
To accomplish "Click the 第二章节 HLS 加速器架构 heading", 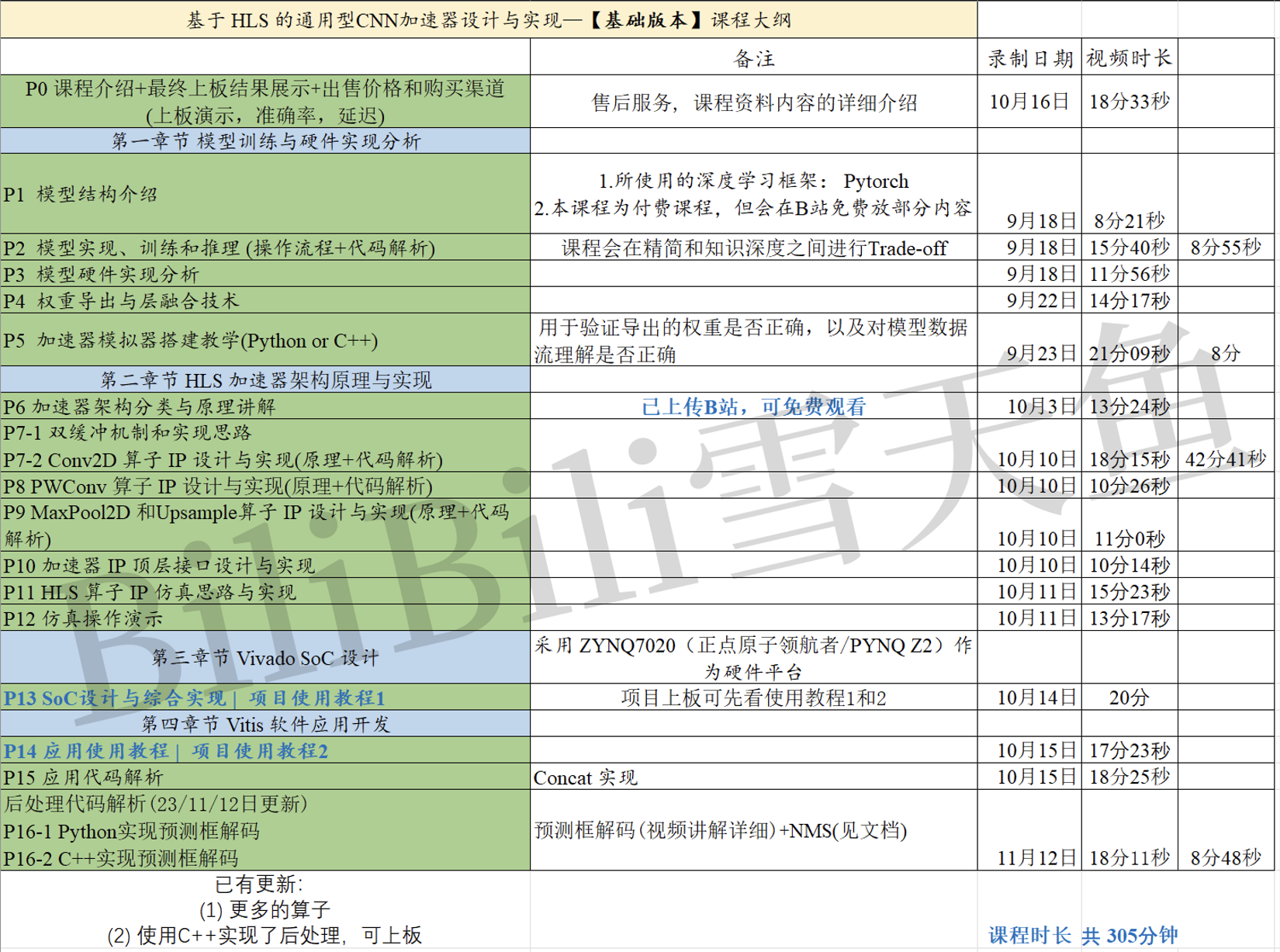I will point(265,380).
